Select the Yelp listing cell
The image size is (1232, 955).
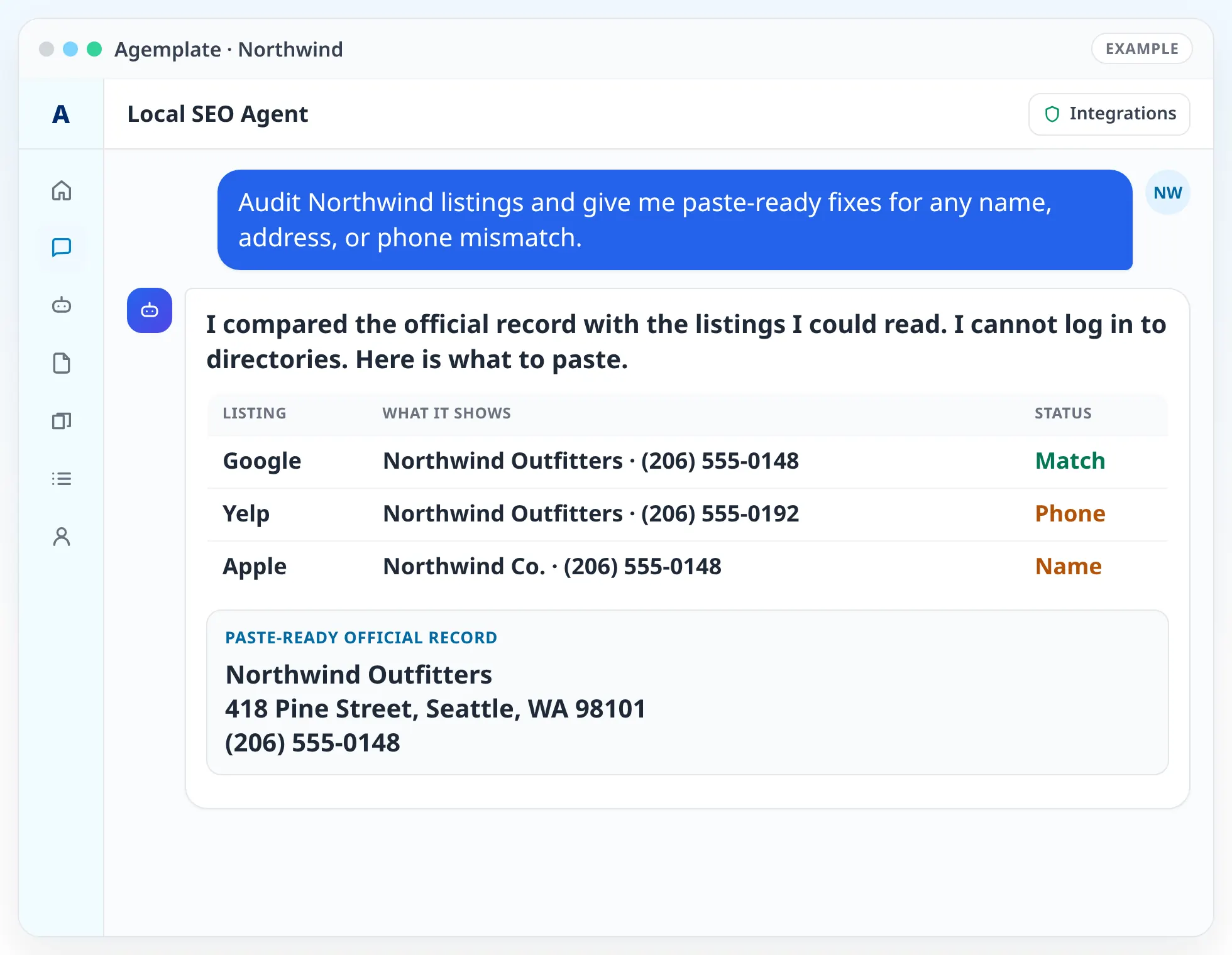[246, 514]
